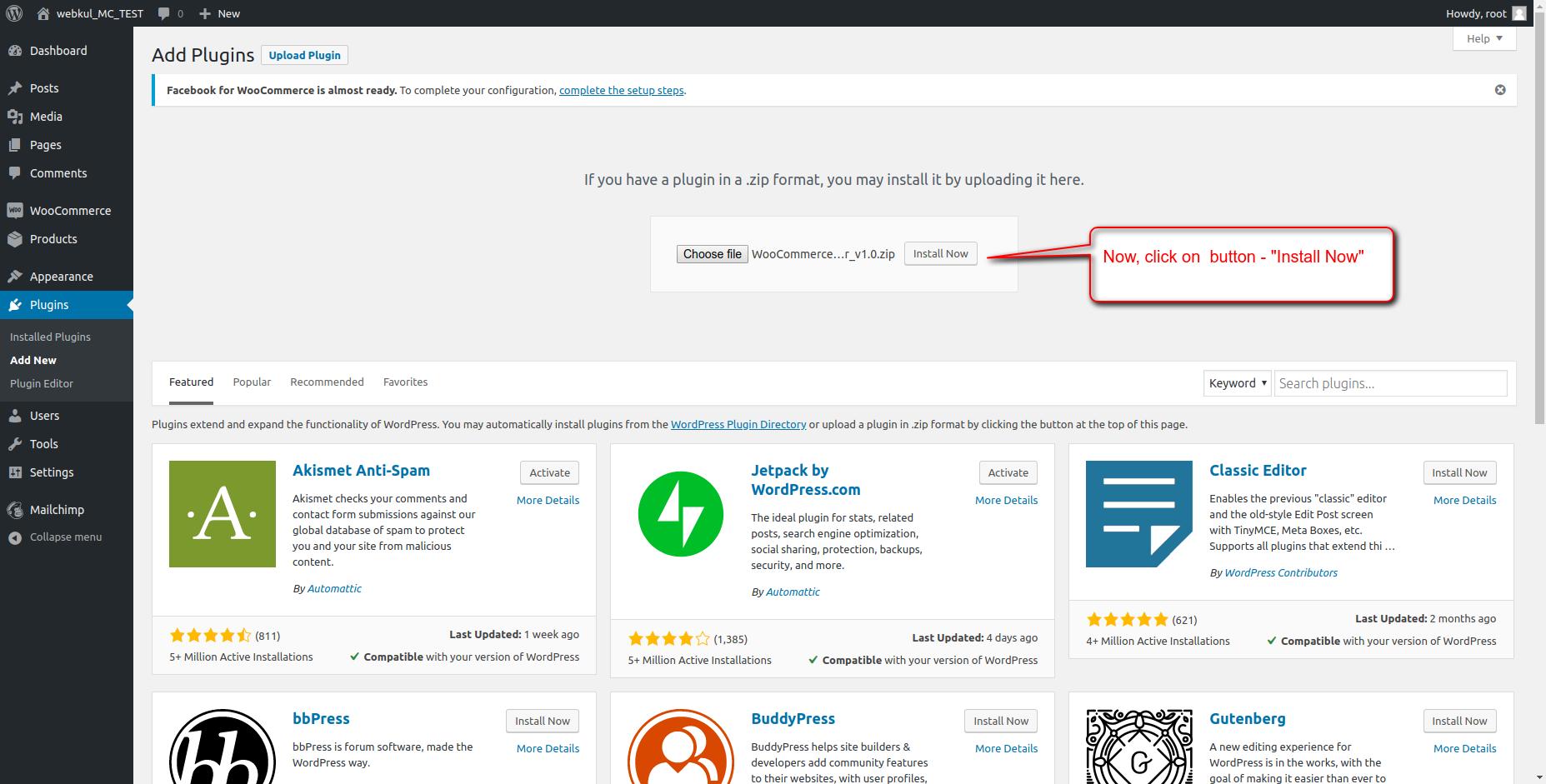The width and height of the screenshot is (1546, 784).
Task: Expand the Help dropdown panel
Action: tap(1483, 38)
